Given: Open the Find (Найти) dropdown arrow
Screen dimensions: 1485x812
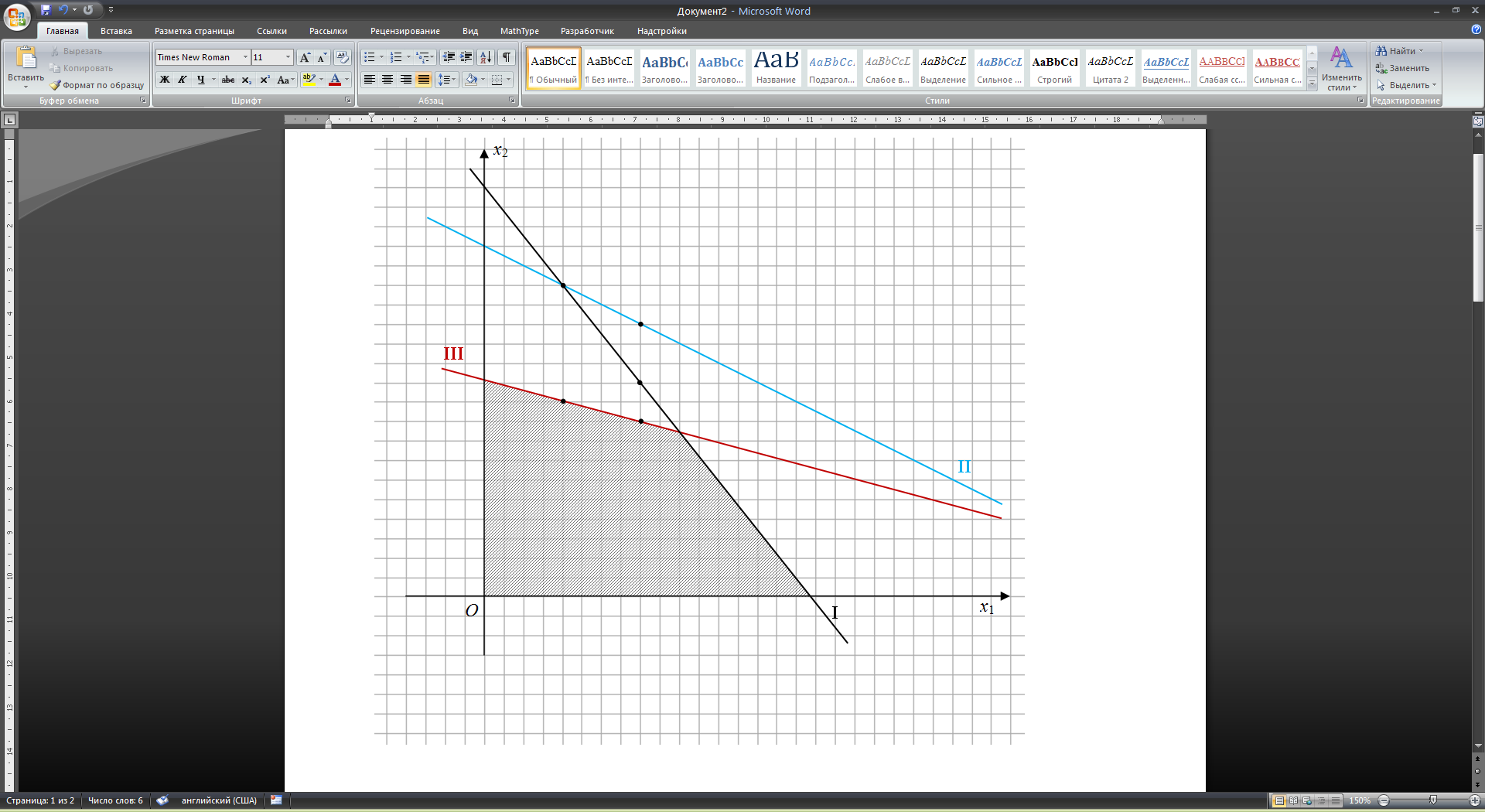Looking at the screenshot, I should coord(1421,51).
